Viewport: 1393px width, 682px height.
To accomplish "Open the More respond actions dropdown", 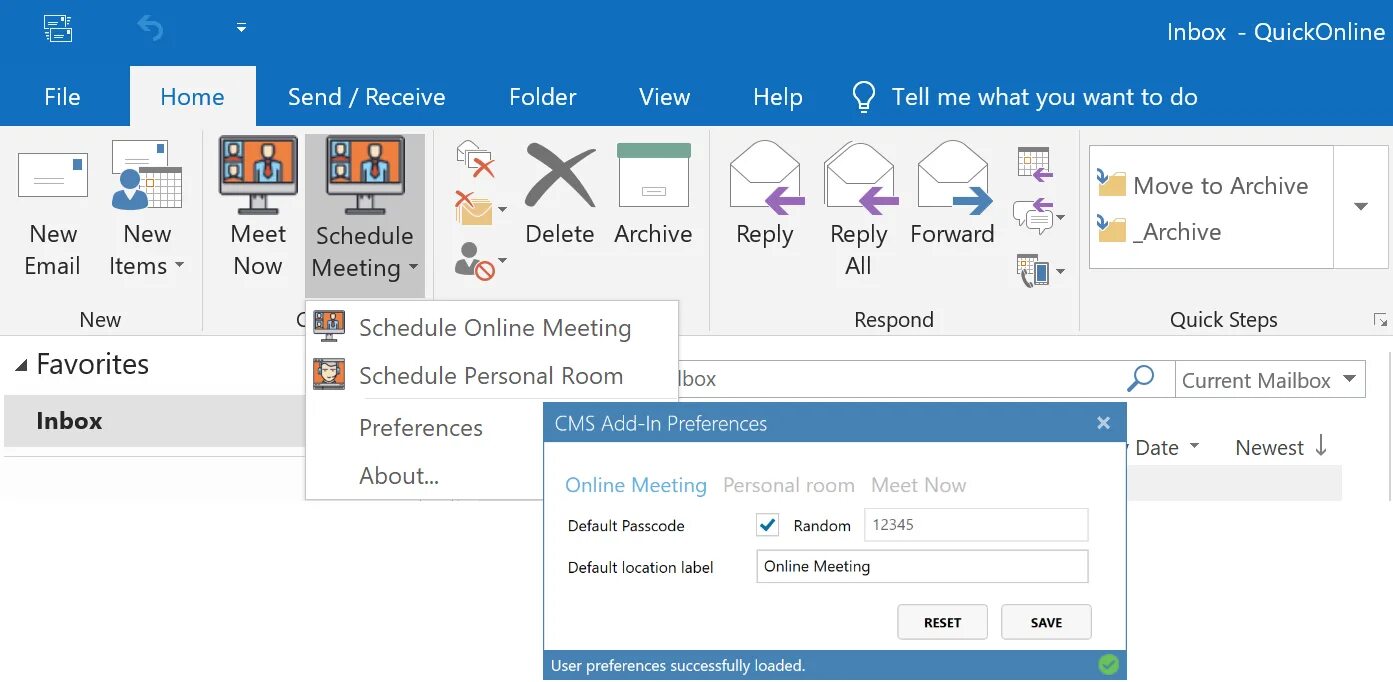I will (x=1040, y=270).
